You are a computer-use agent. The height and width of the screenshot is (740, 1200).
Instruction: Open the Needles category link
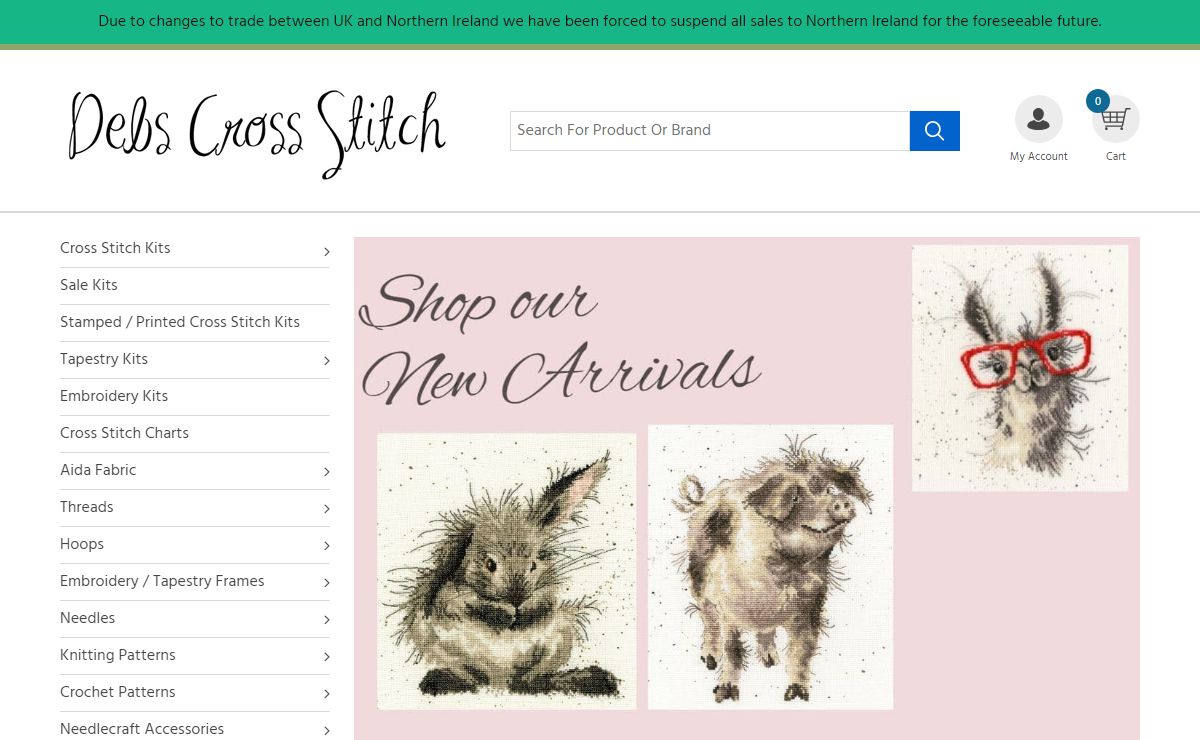coord(88,618)
